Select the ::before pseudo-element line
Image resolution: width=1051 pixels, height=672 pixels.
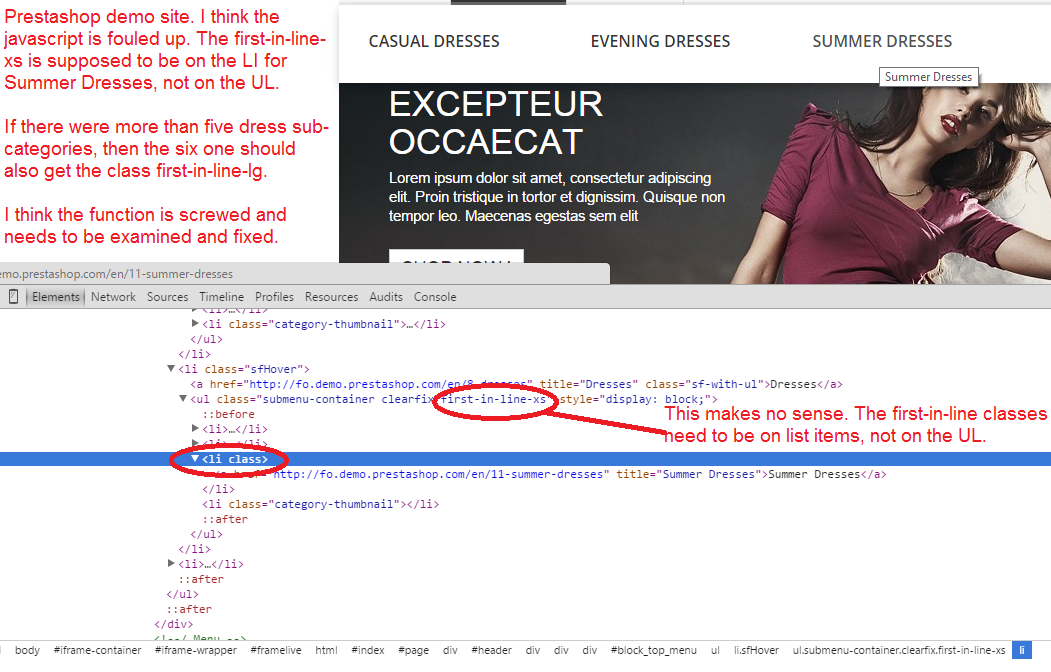click(x=229, y=414)
